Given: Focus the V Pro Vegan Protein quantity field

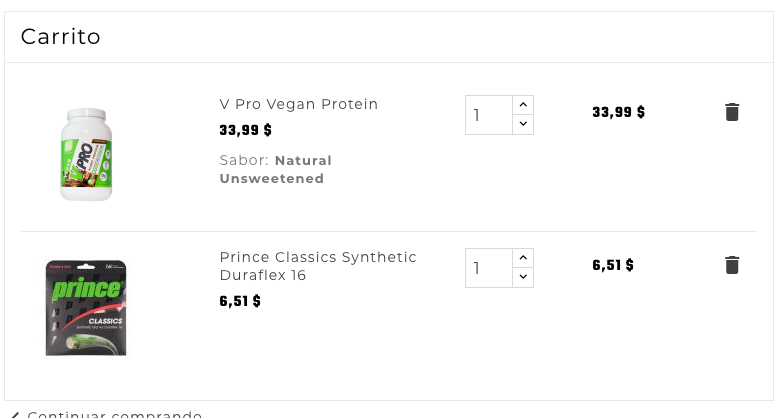Looking at the screenshot, I should point(489,115).
